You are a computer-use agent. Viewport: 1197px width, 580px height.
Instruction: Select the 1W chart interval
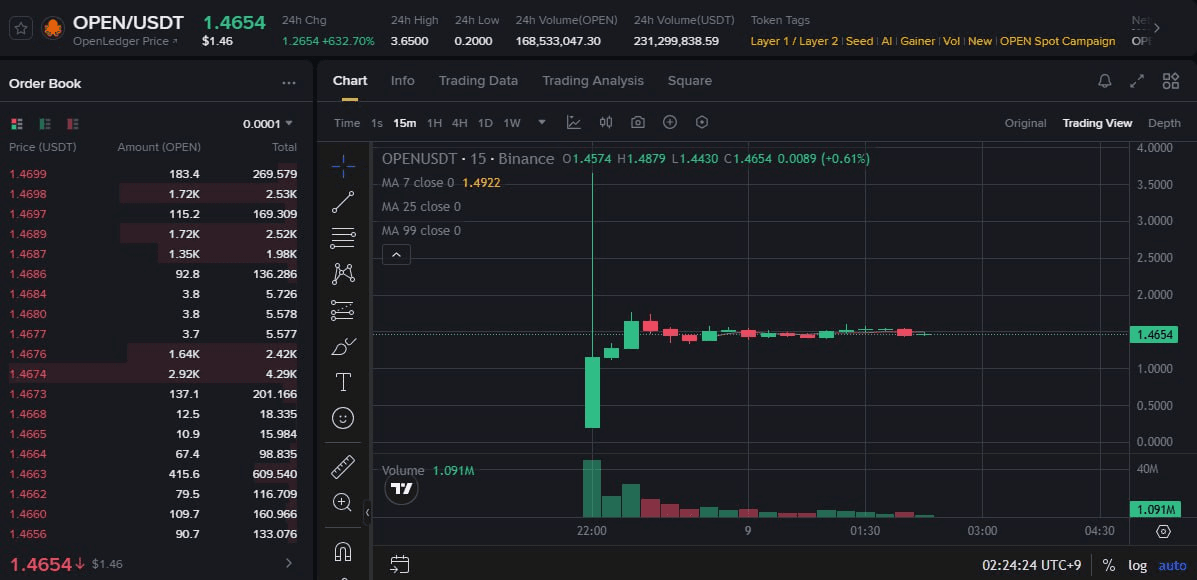pos(511,123)
